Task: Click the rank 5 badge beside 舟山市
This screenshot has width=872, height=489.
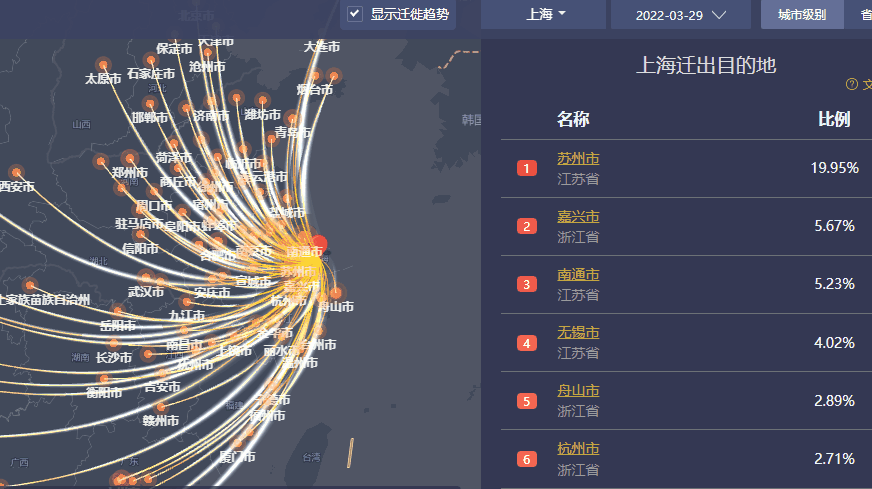Action: point(527,401)
